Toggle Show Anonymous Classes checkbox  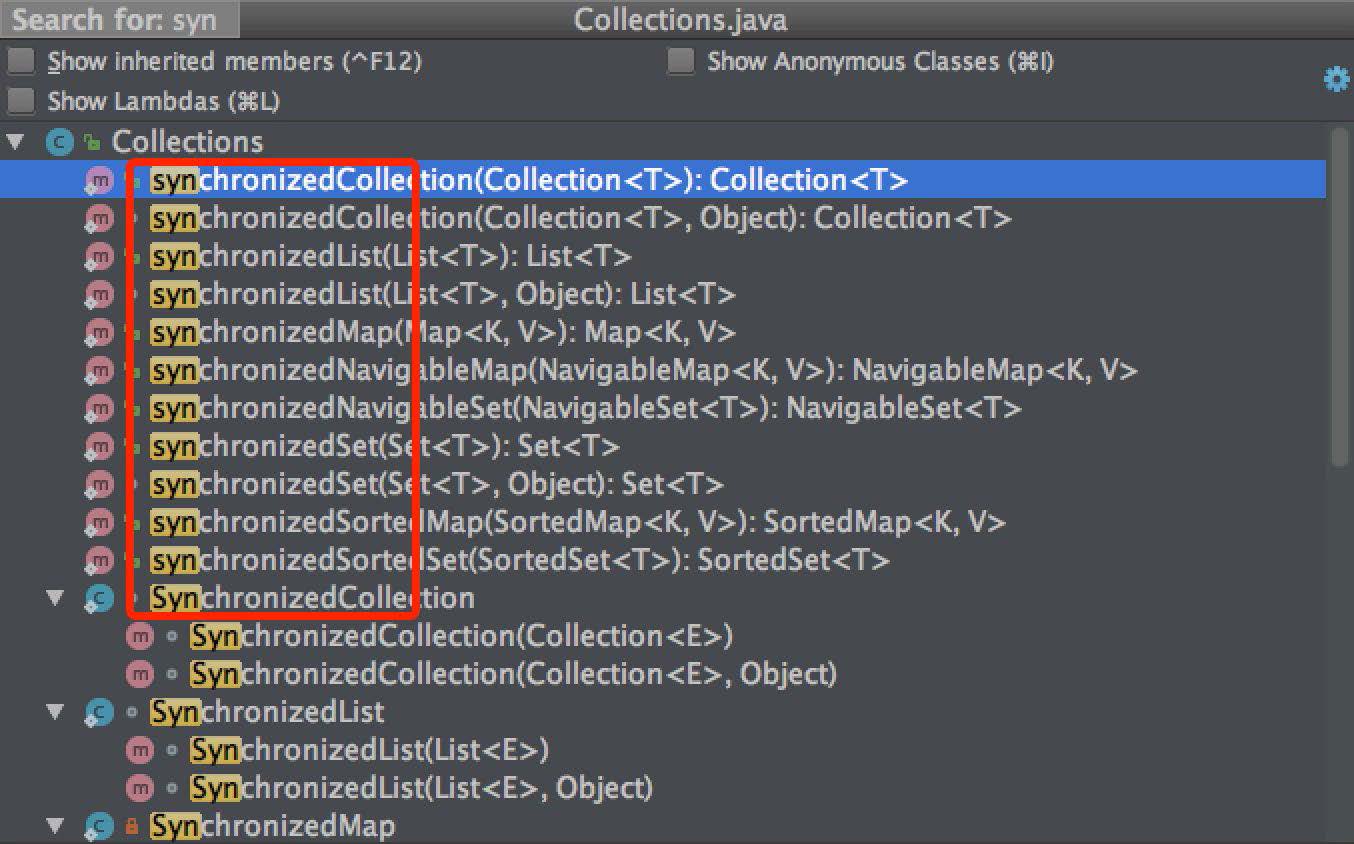(x=681, y=61)
